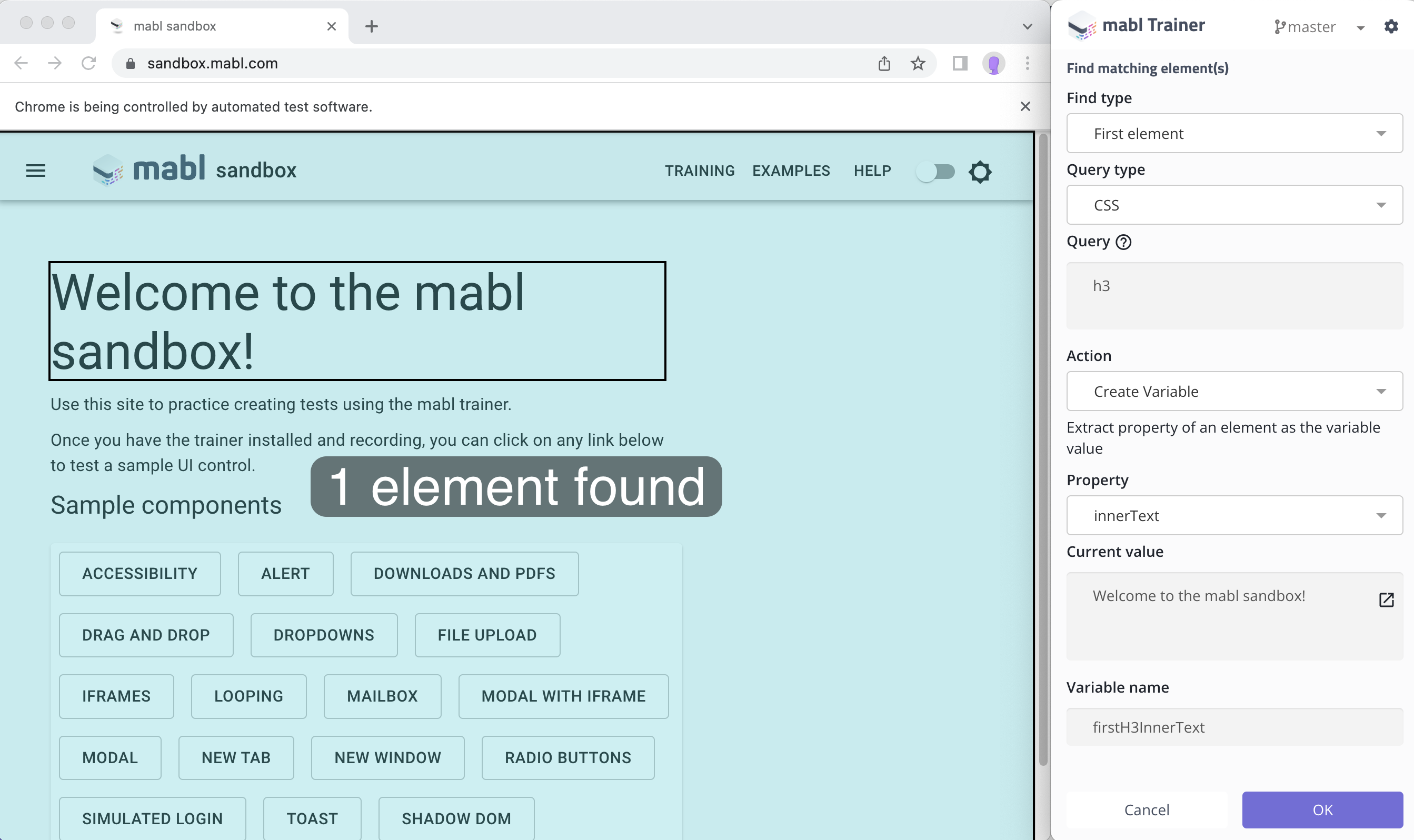This screenshot has height=840, width=1414.
Task: Expand the tab search chevron
Action: click(1028, 26)
